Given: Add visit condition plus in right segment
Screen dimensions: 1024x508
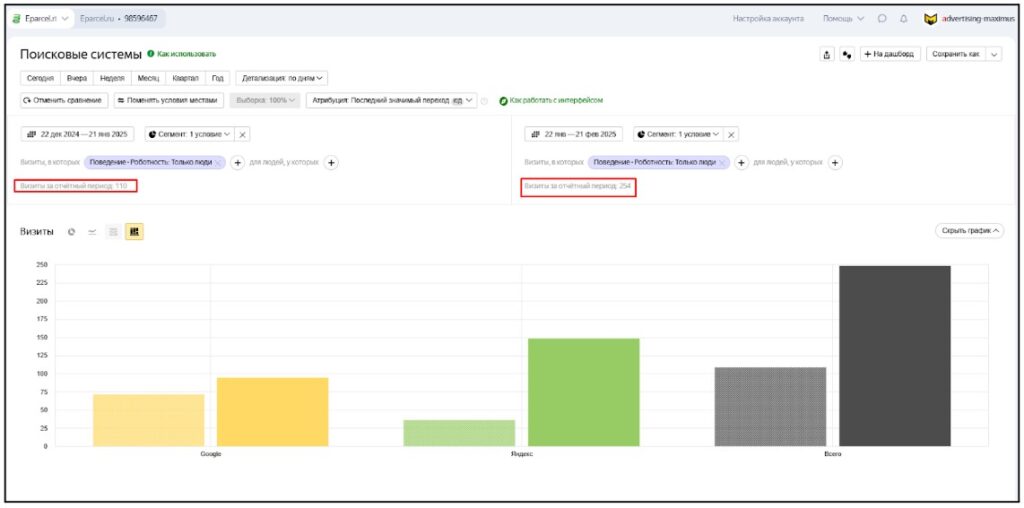Looking at the screenshot, I should (742, 162).
